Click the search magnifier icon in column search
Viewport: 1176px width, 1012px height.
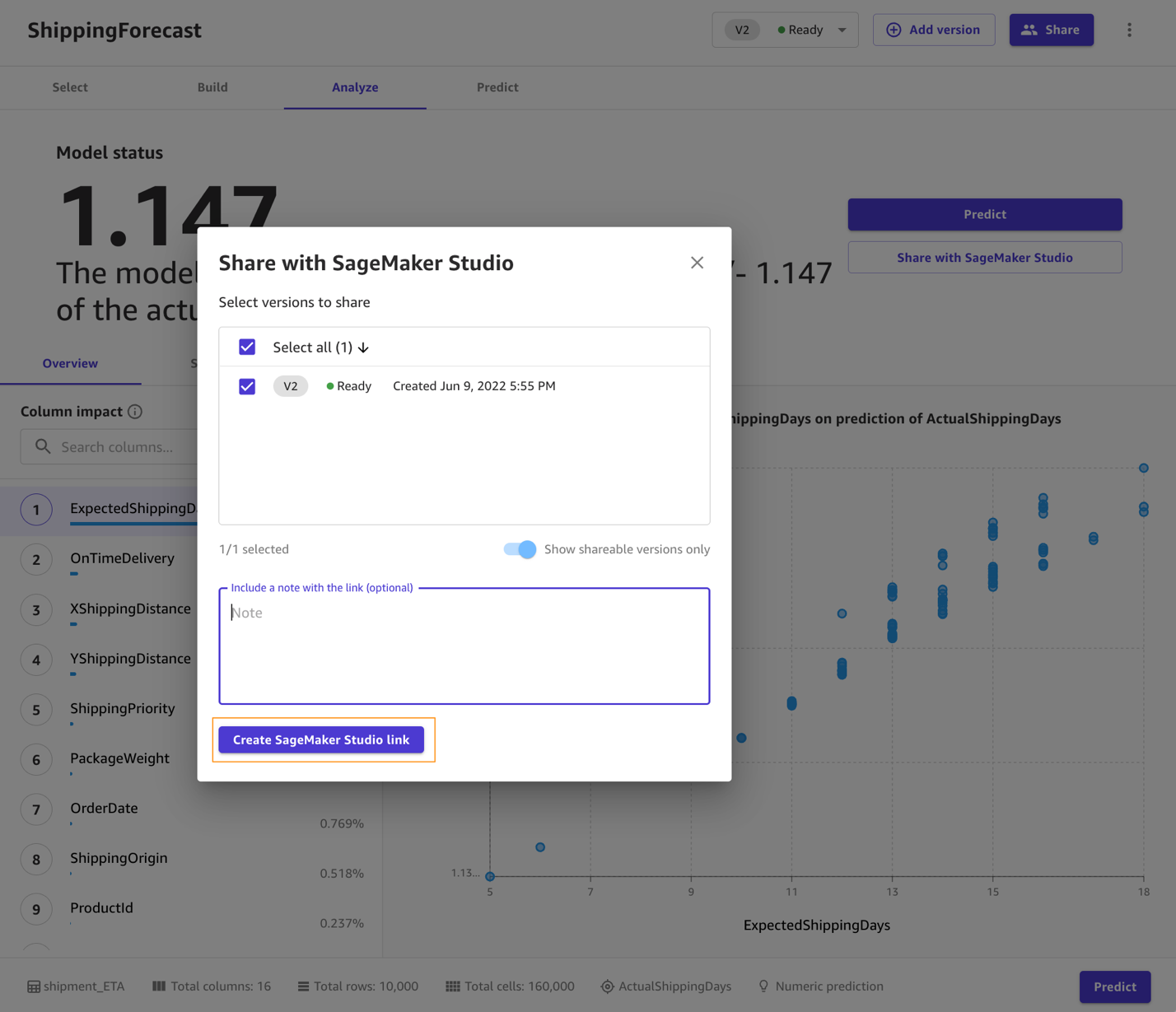coord(43,446)
